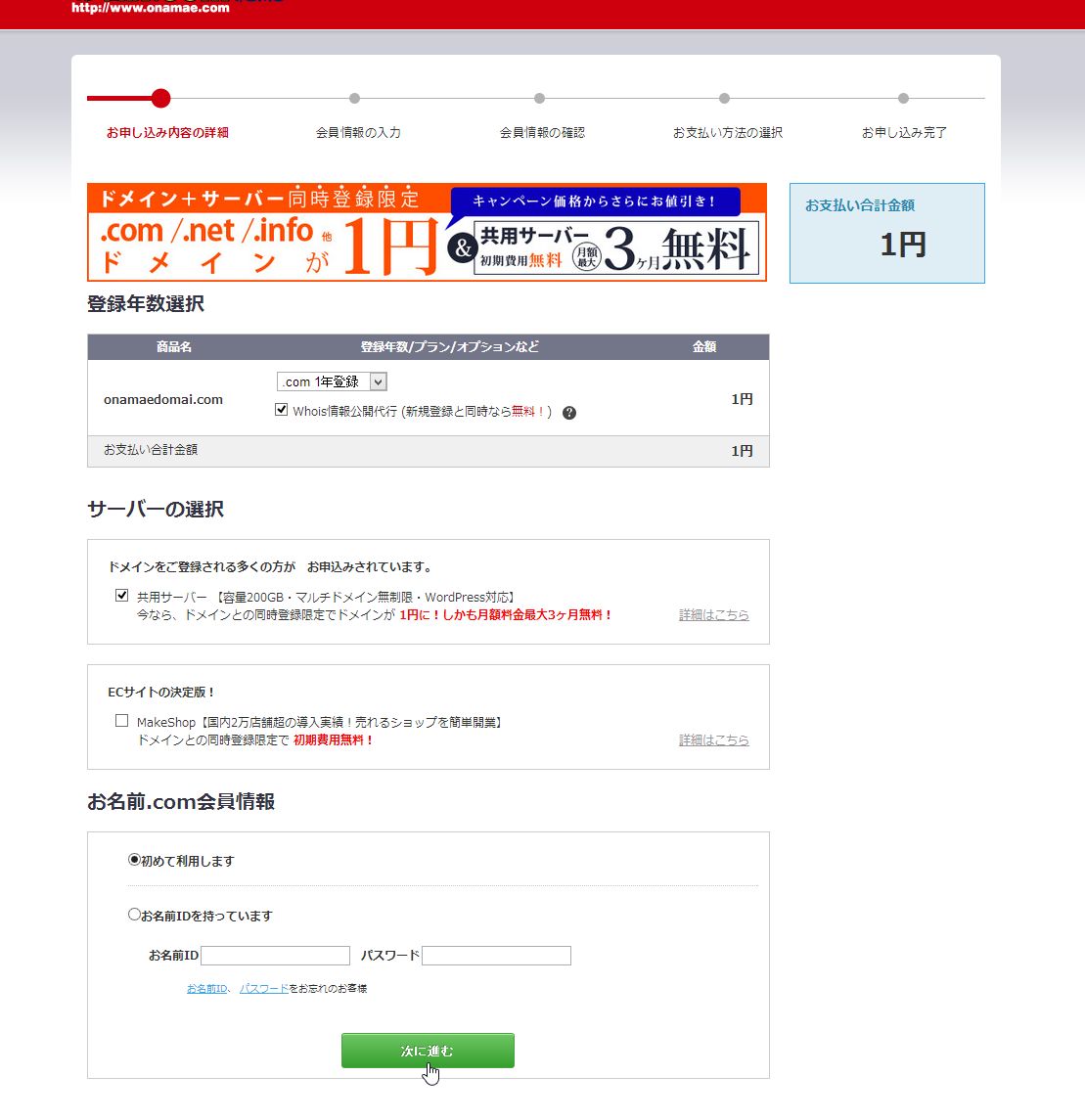
Task: Select the 初めて利用します radio button
Action: [x=134, y=859]
